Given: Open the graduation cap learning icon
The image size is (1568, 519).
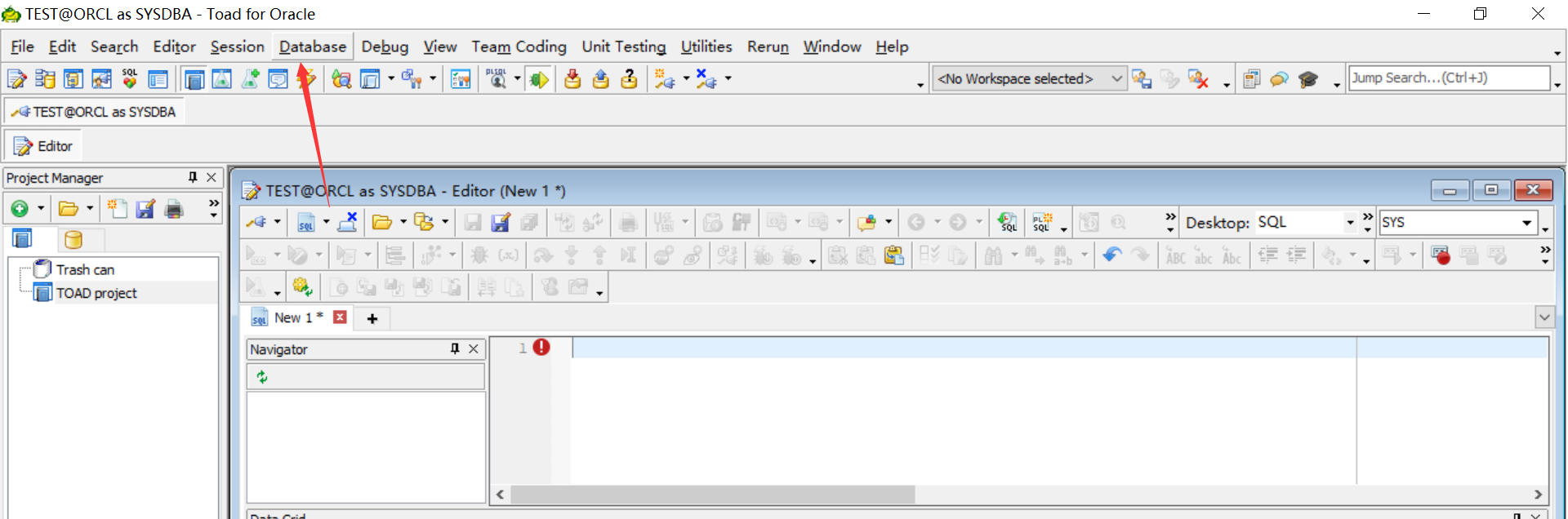Looking at the screenshot, I should click(1308, 79).
